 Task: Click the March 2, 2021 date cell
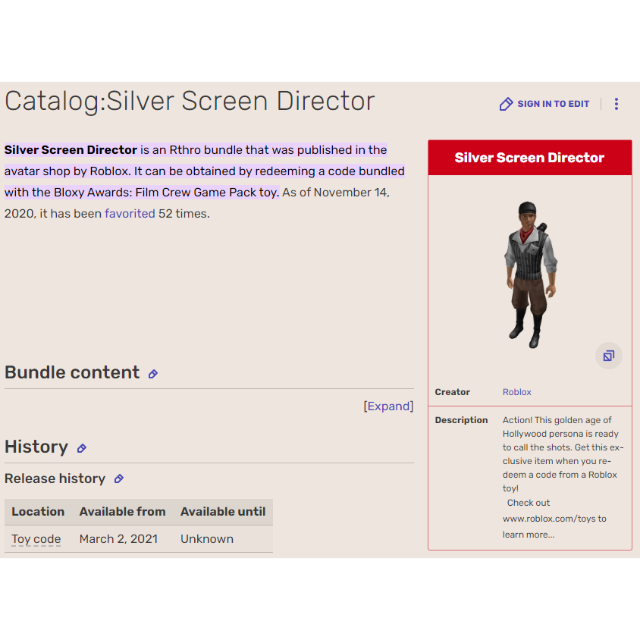(x=118, y=539)
